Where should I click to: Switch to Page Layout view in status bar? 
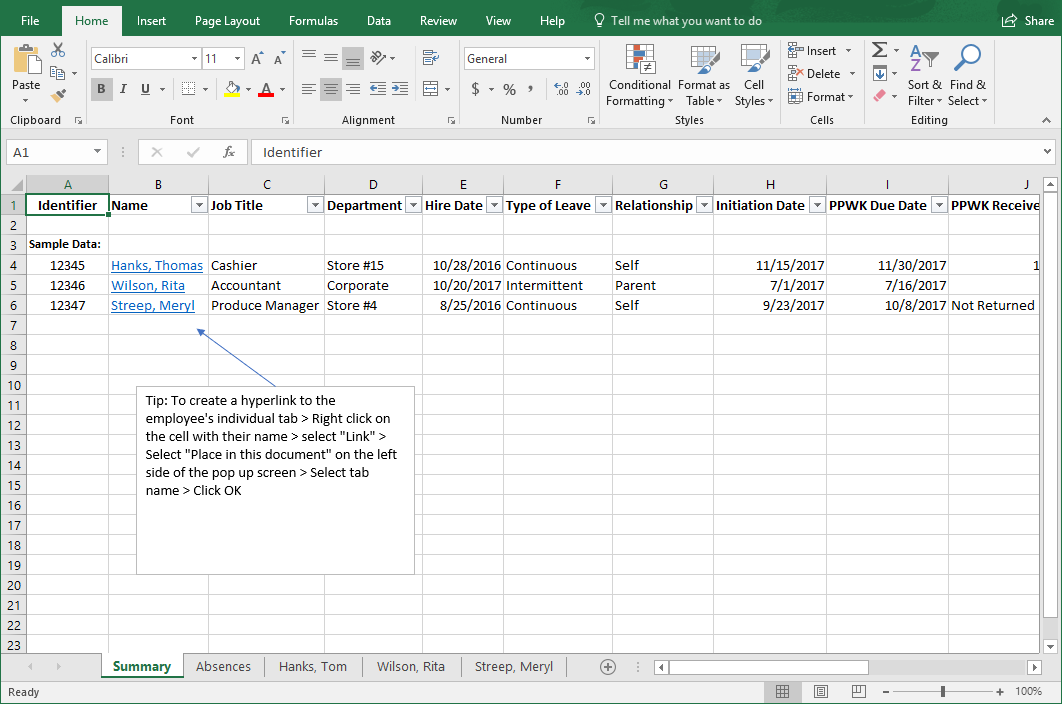pos(820,692)
